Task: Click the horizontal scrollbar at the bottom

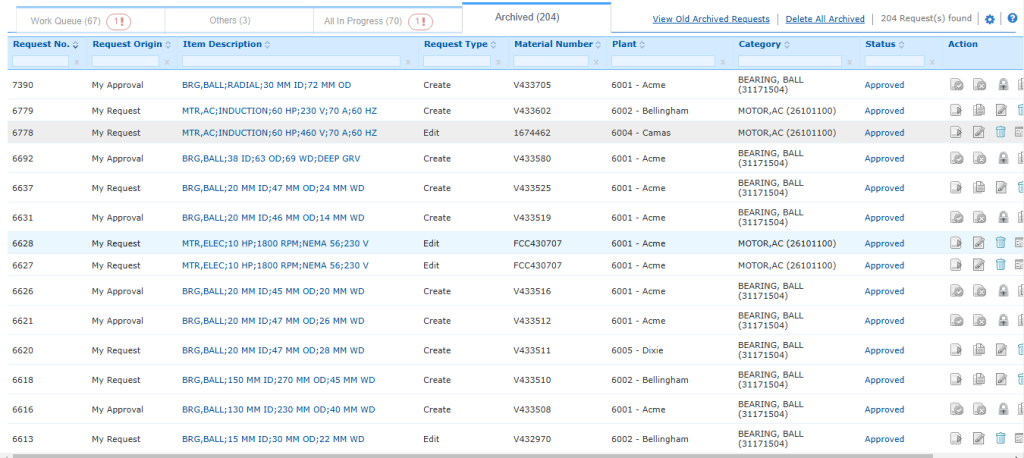Action: click(500, 455)
